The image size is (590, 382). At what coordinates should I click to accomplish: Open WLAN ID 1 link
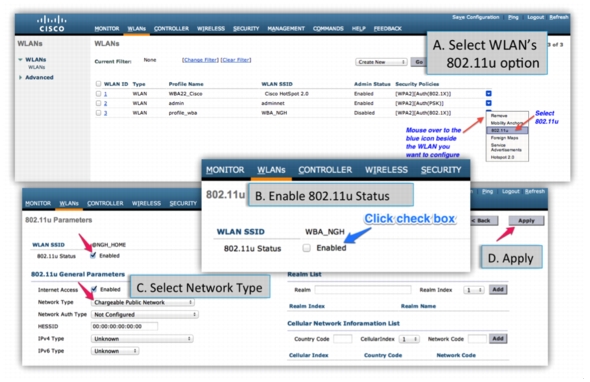click(105, 94)
